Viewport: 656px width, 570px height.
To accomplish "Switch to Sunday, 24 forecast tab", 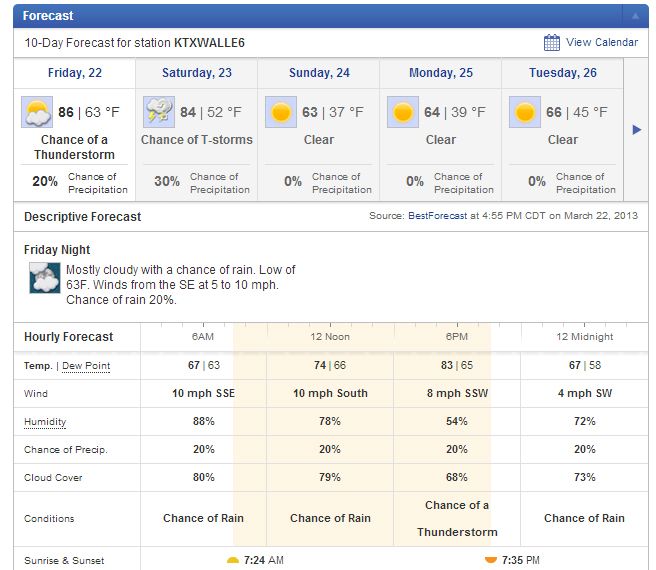I will pos(319,73).
